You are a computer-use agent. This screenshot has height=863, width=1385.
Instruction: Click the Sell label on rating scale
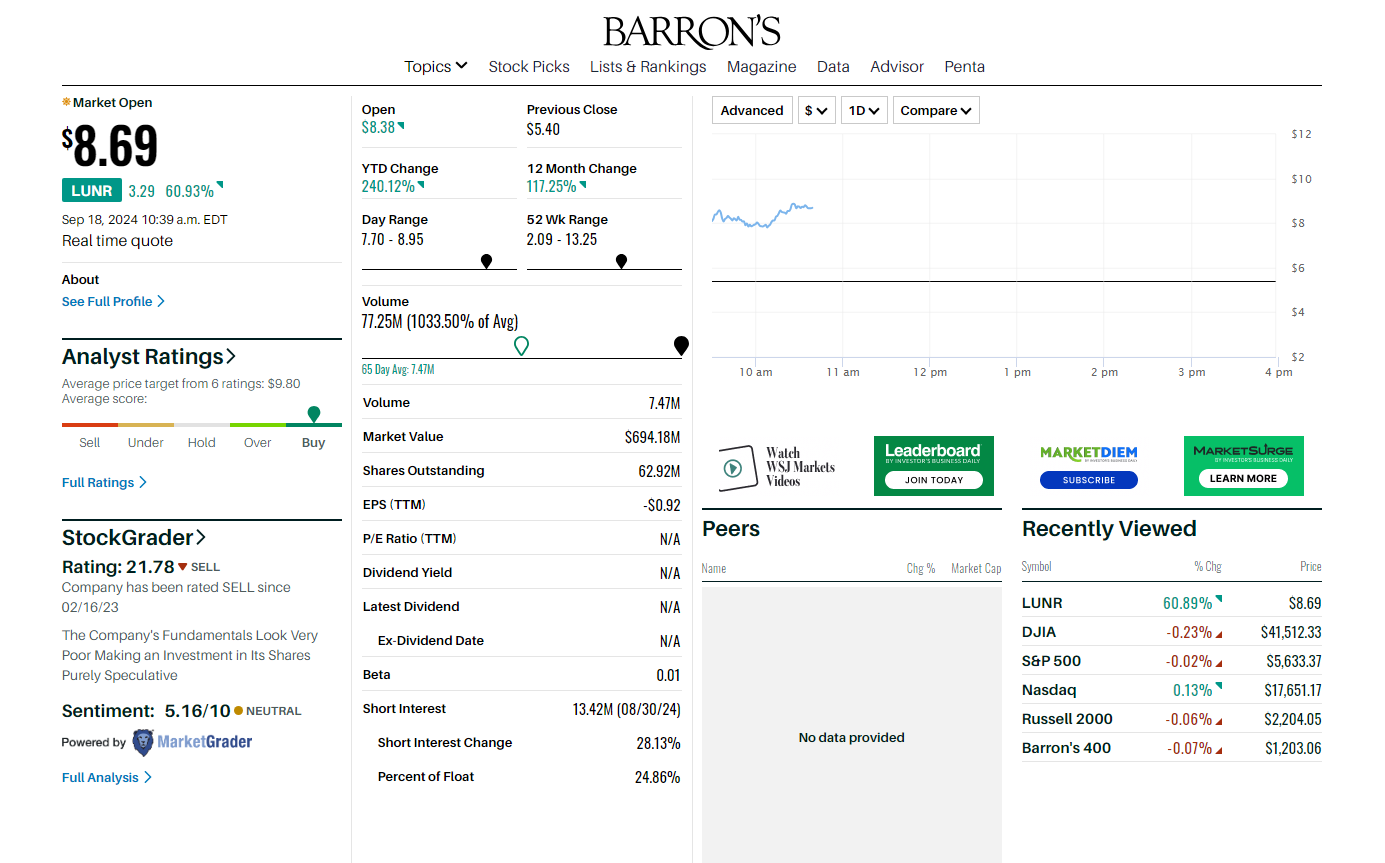click(x=90, y=442)
